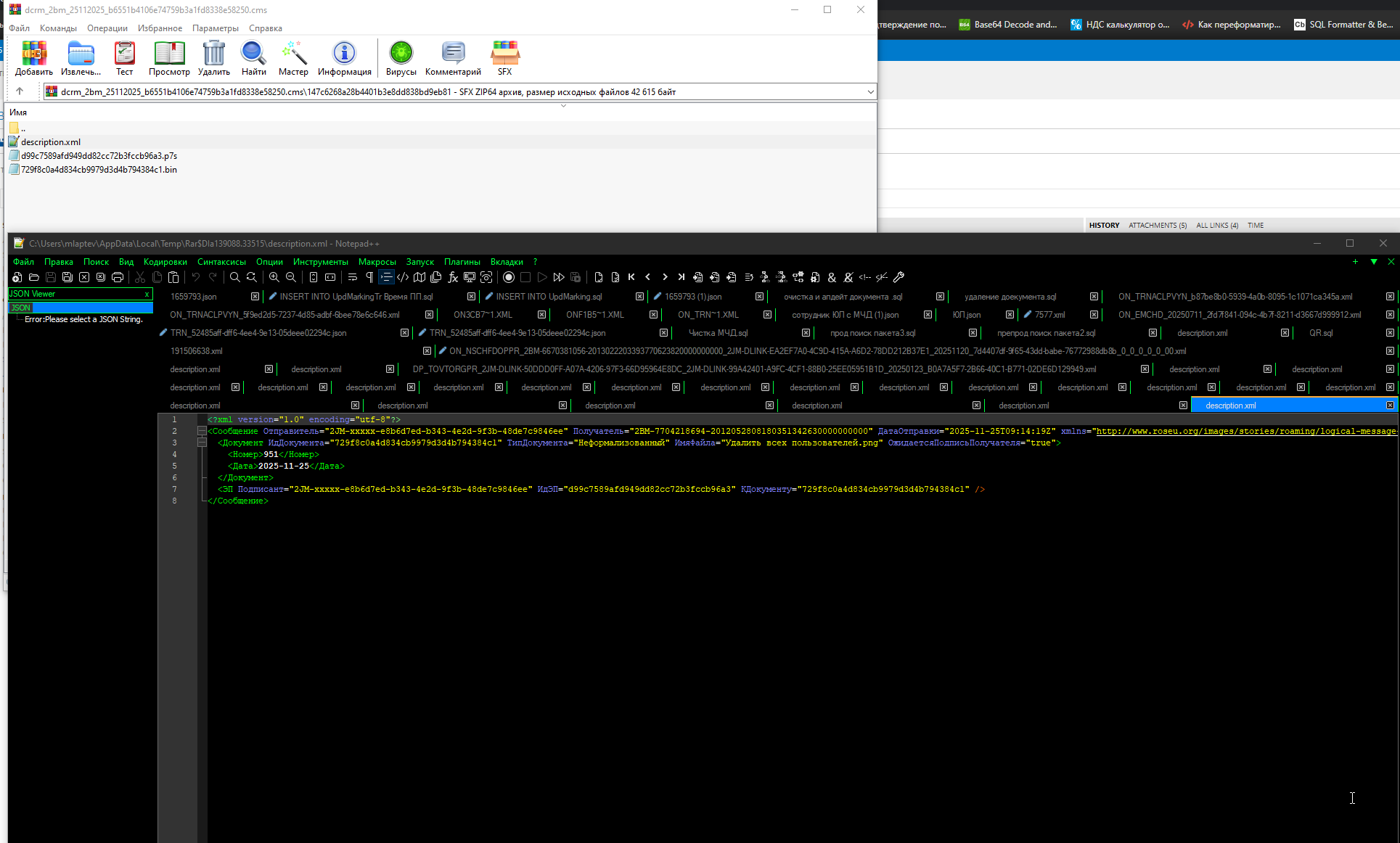This screenshot has width=1400, height=843.
Task: Start macro recording in Notepad++
Action: pyautogui.click(x=509, y=277)
